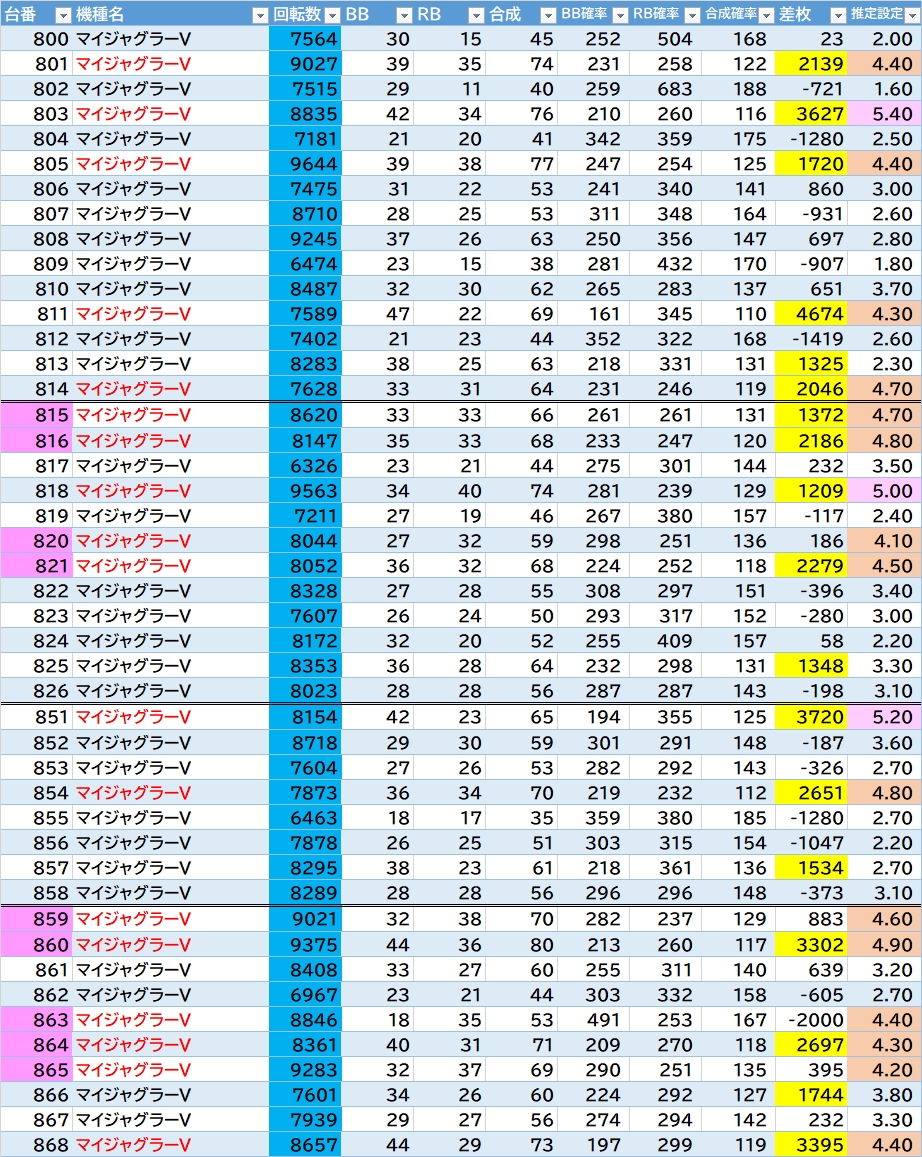
Task: Select difference cell -2000
Action: [x=811, y=1020]
